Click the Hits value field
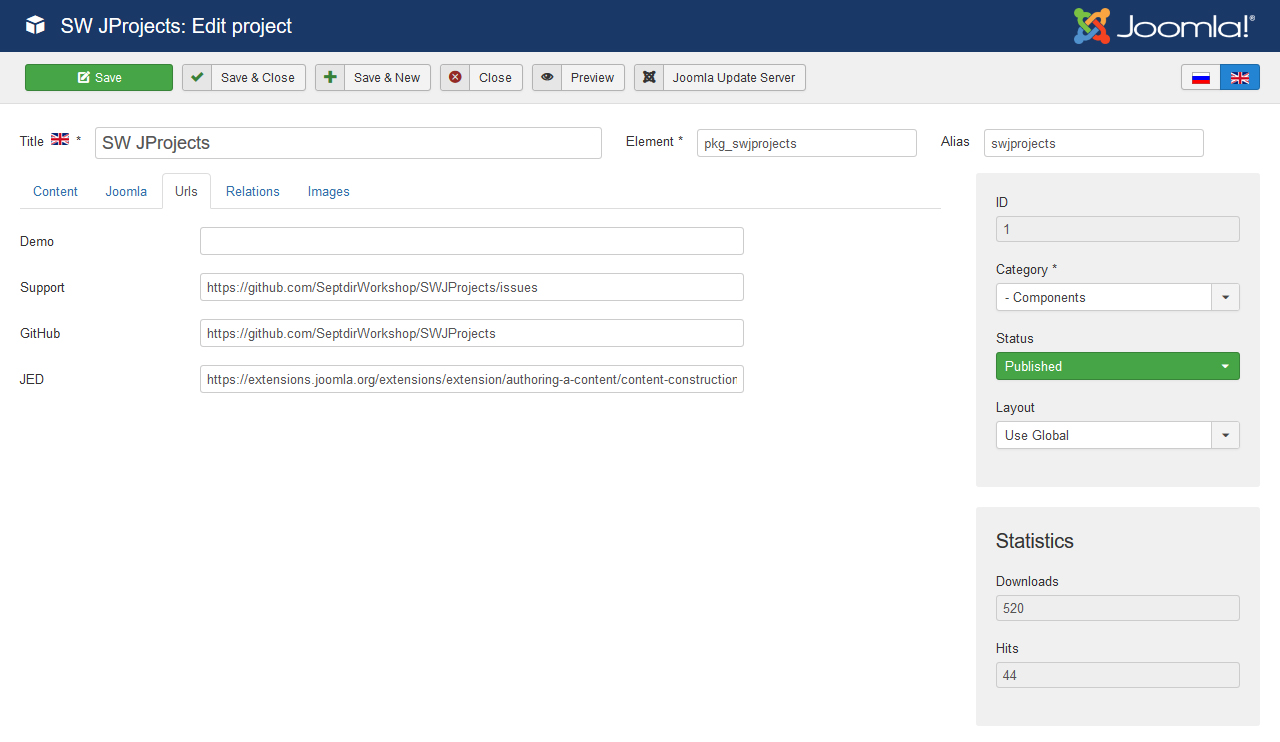1280x742 pixels. 1118,675
